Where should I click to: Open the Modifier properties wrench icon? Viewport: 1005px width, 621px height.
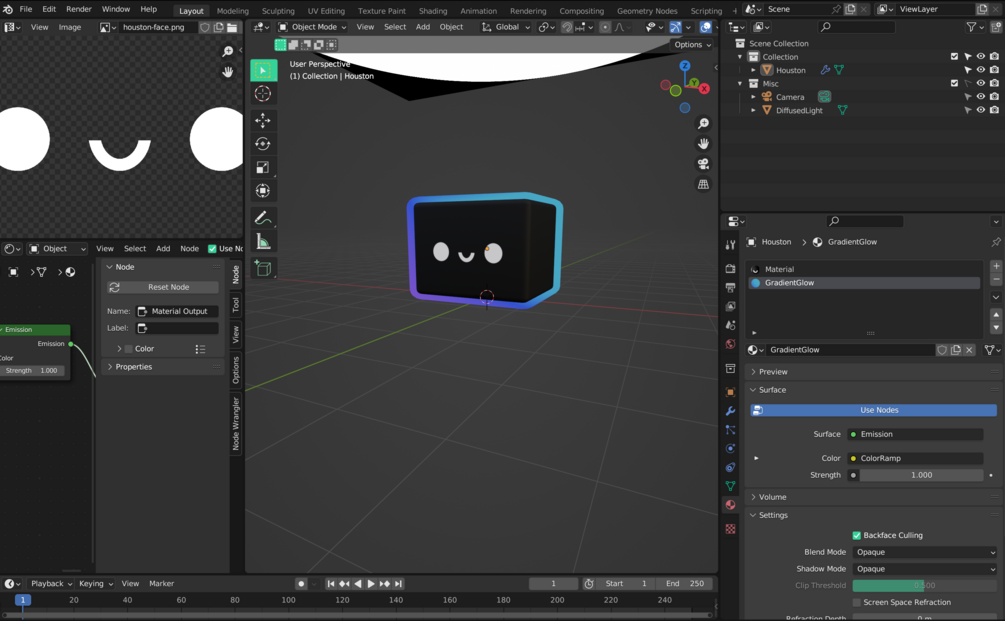[x=730, y=411]
